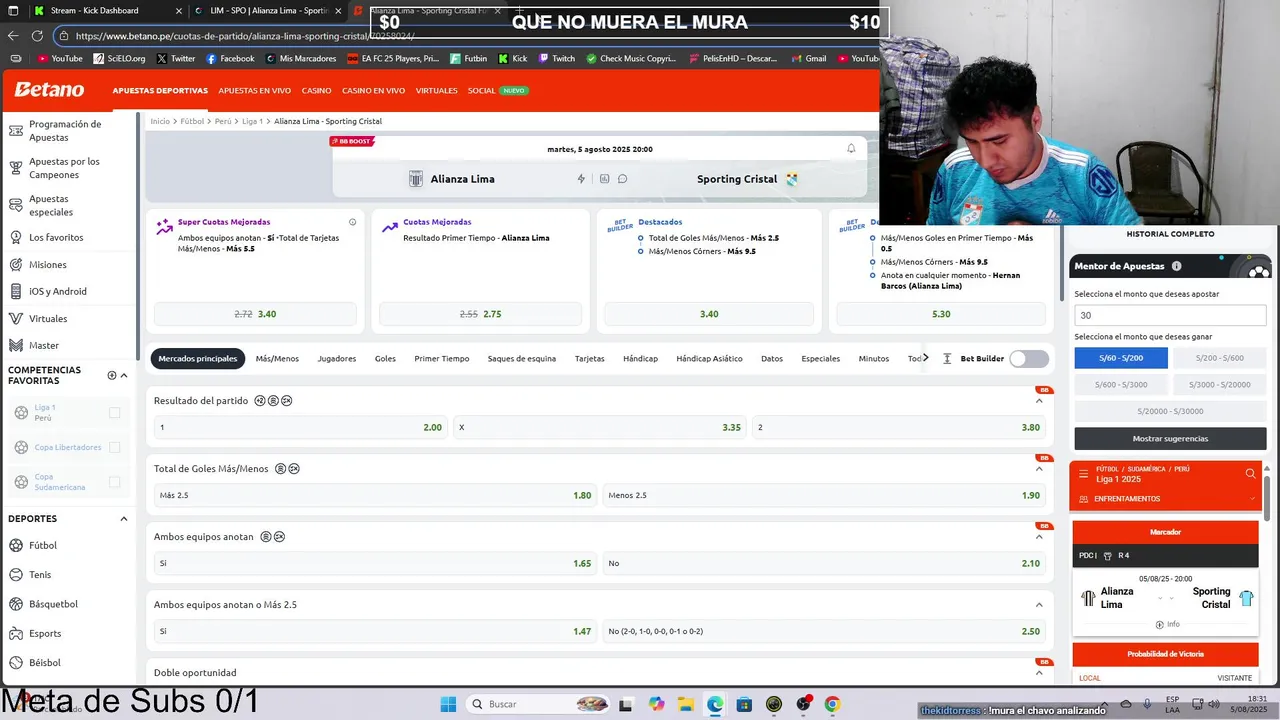
Task: Open the Apuestas en Vivo menu
Action: (254, 90)
